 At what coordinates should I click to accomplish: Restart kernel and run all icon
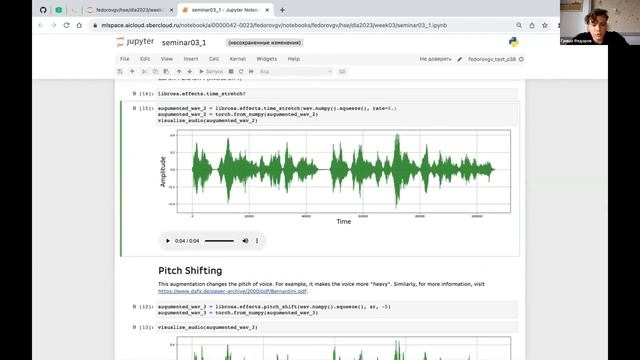(x=251, y=71)
